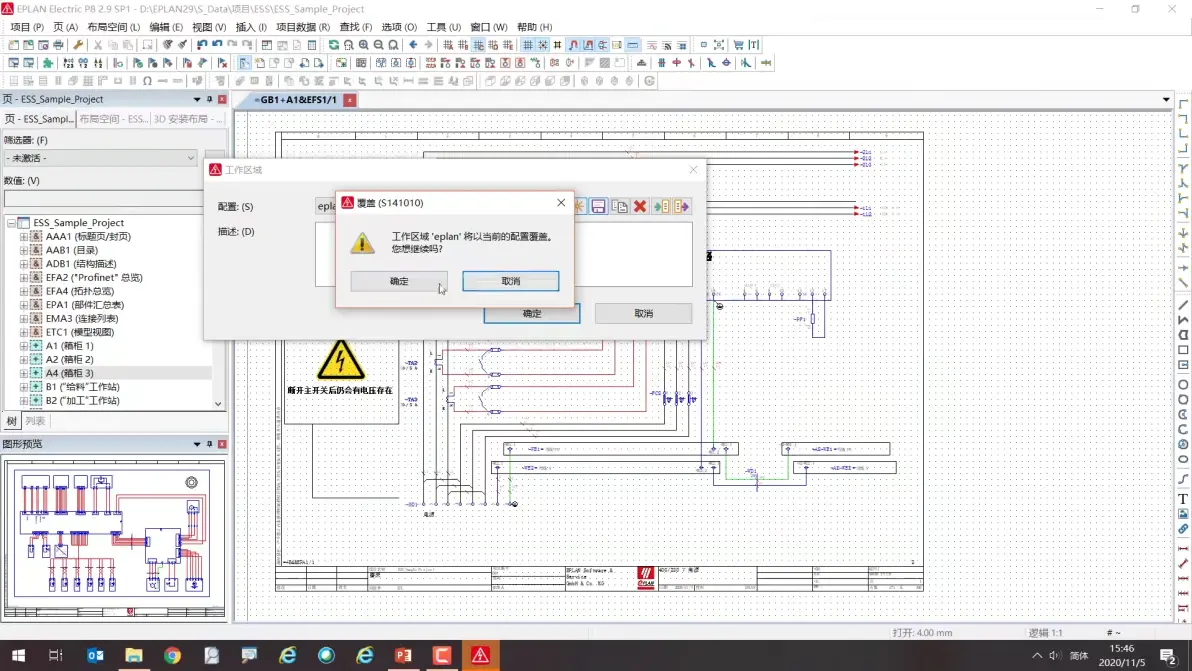Select the line drawing tool on right toolbar

click(x=1183, y=305)
